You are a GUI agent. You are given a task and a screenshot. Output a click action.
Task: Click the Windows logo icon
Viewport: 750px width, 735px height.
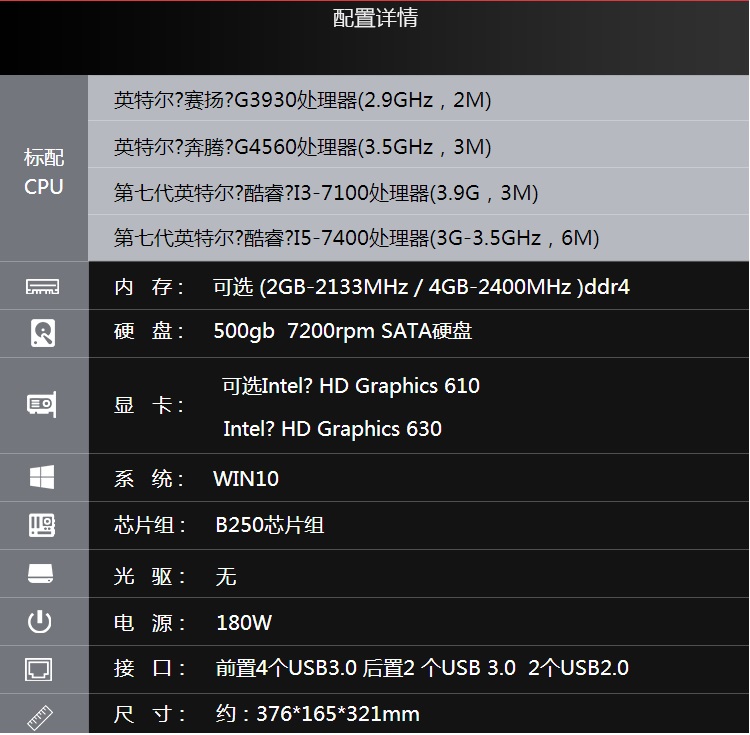42,477
